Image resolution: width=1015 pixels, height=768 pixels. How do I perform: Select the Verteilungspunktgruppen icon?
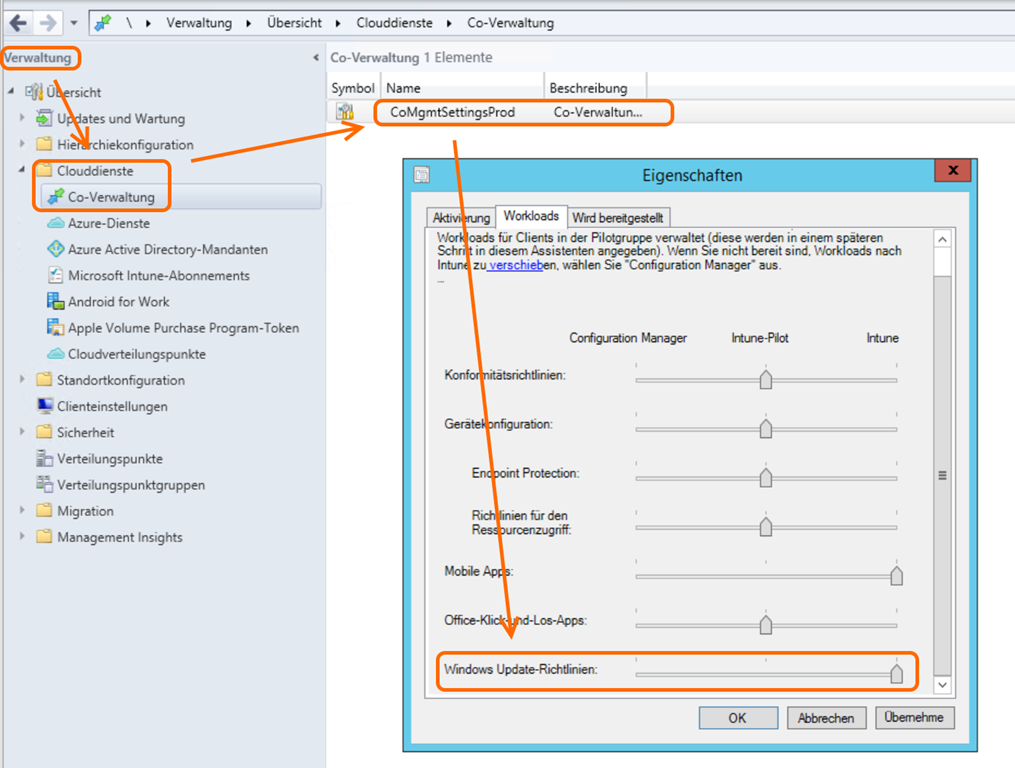click(44, 485)
